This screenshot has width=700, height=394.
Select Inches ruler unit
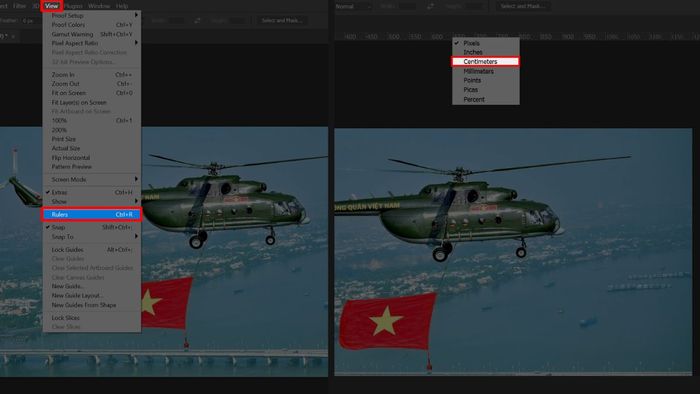(x=486, y=52)
